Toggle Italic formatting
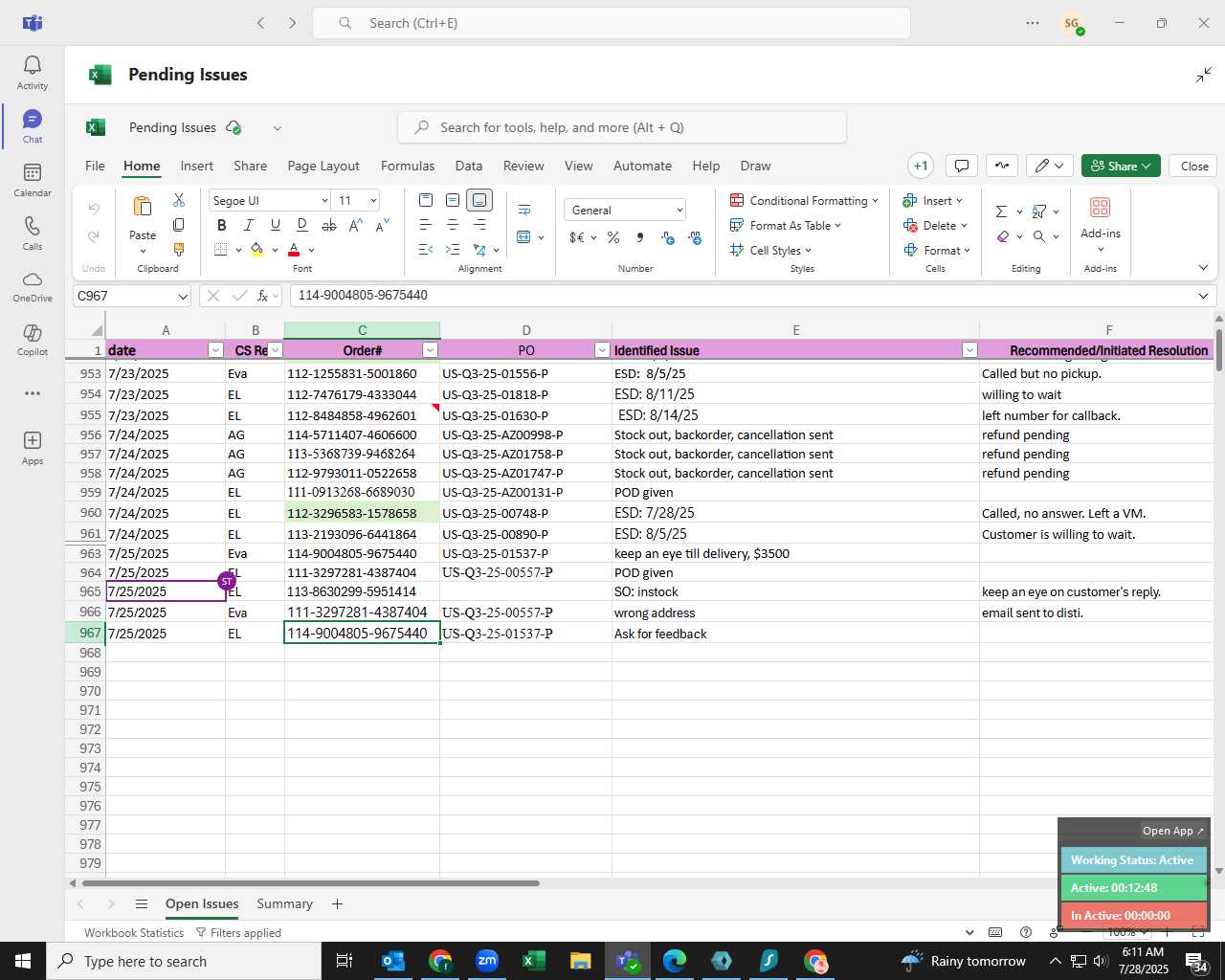 [x=248, y=225]
